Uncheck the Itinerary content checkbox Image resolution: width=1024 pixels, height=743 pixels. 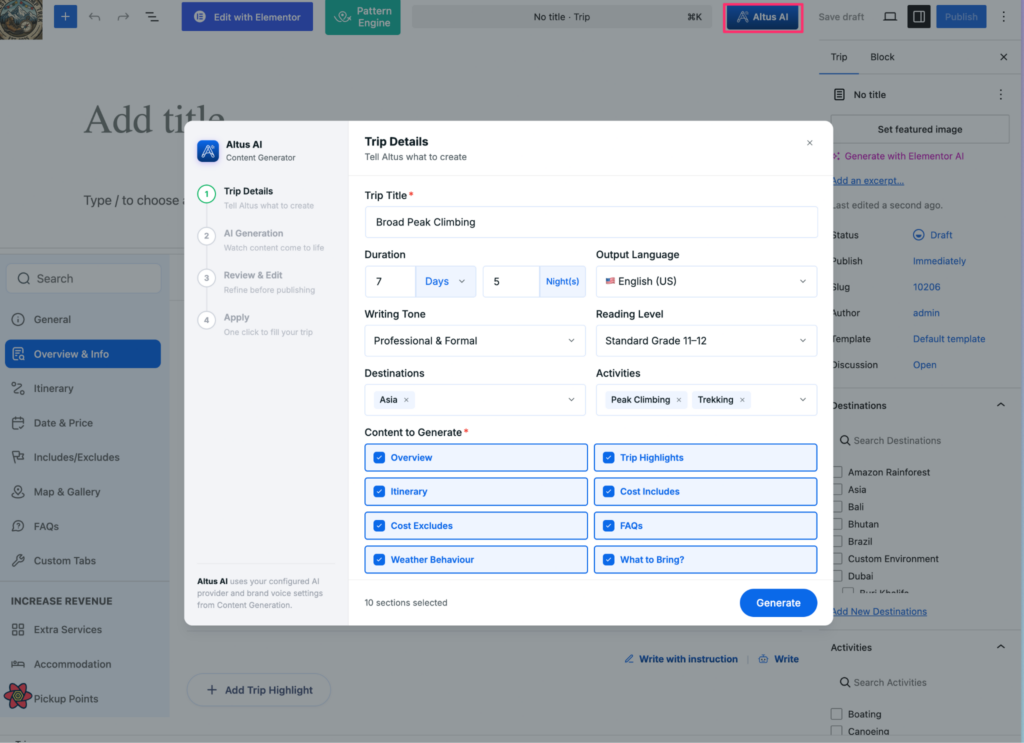point(379,492)
